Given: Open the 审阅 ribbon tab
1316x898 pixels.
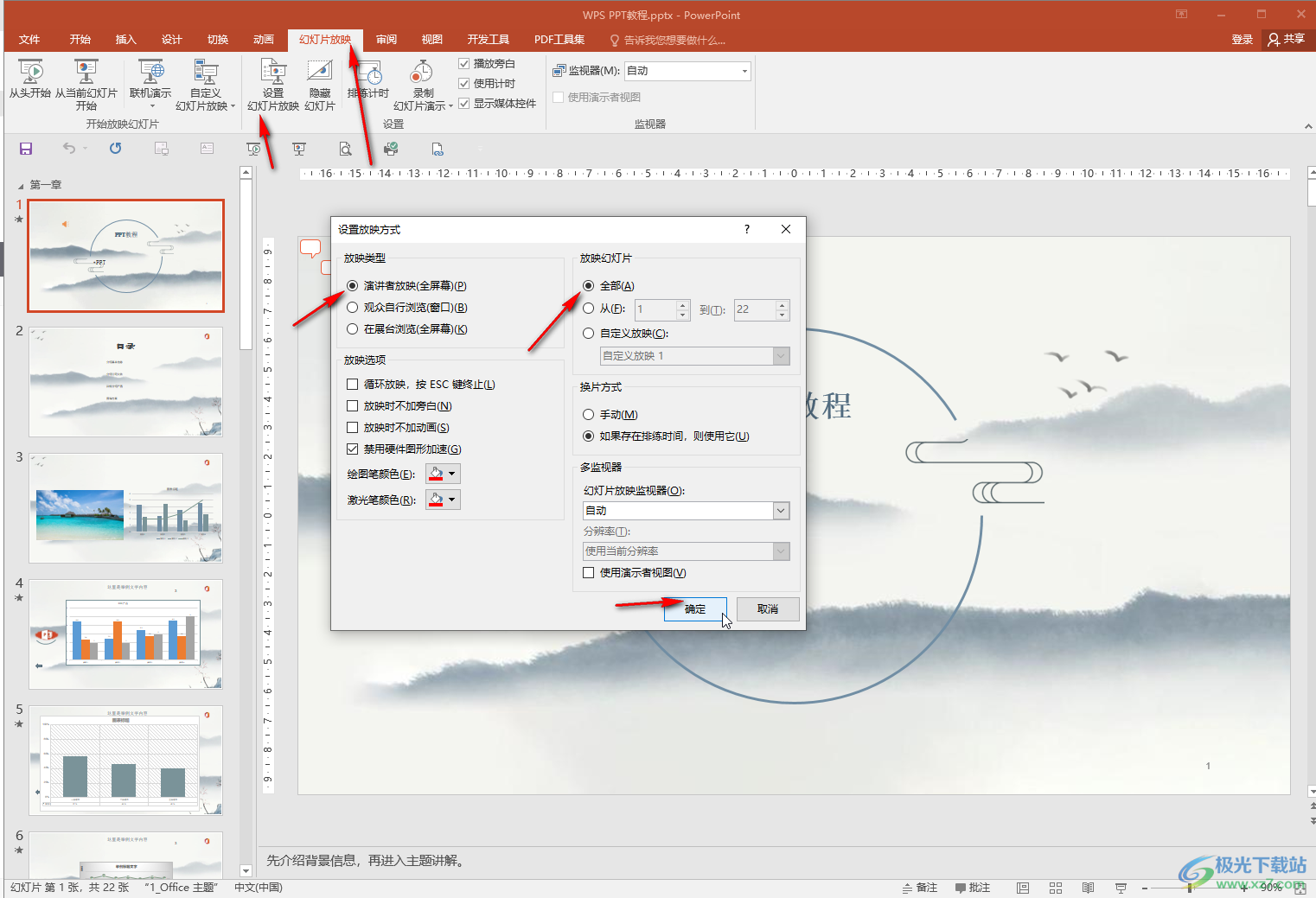Looking at the screenshot, I should pyautogui.click(x=386, y=40).
